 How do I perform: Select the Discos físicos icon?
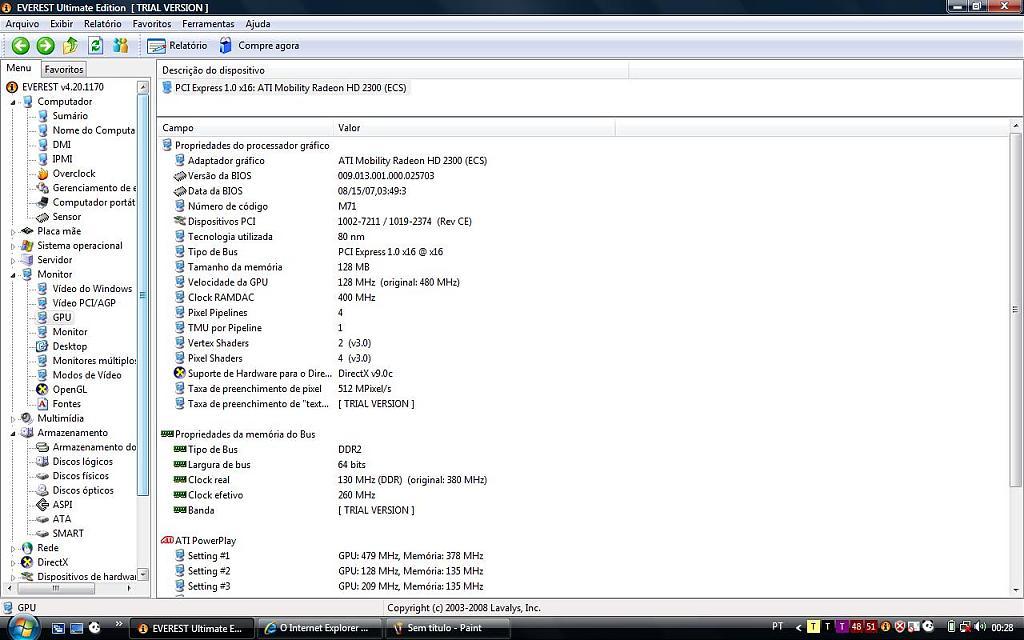pyautogui.click(x=42, y=476)
